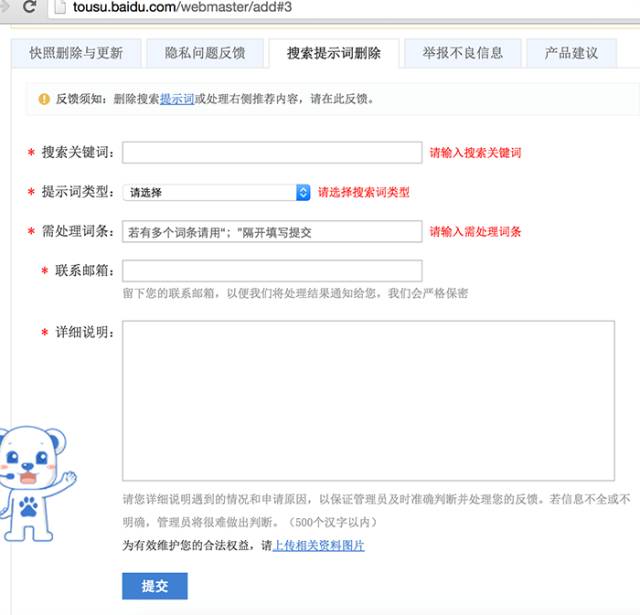Viewport: 640px width, 615px height.
Task: Click the 500个汉字以内 hint text
Action: pos(333,522)
